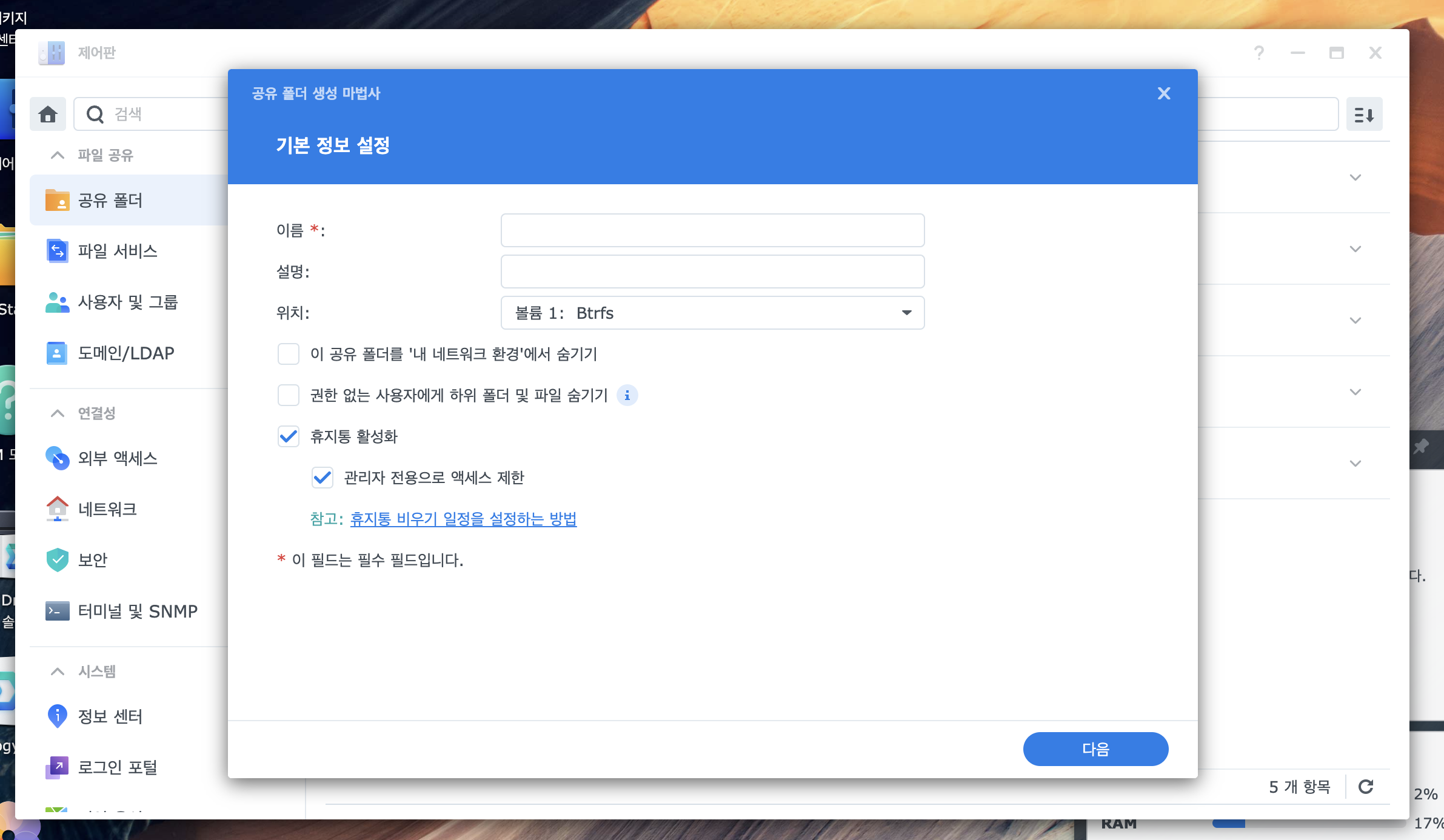This screenshot has height=840, width=1444.
Task: Open the help question mark icon
Action: pos(1259,53)
